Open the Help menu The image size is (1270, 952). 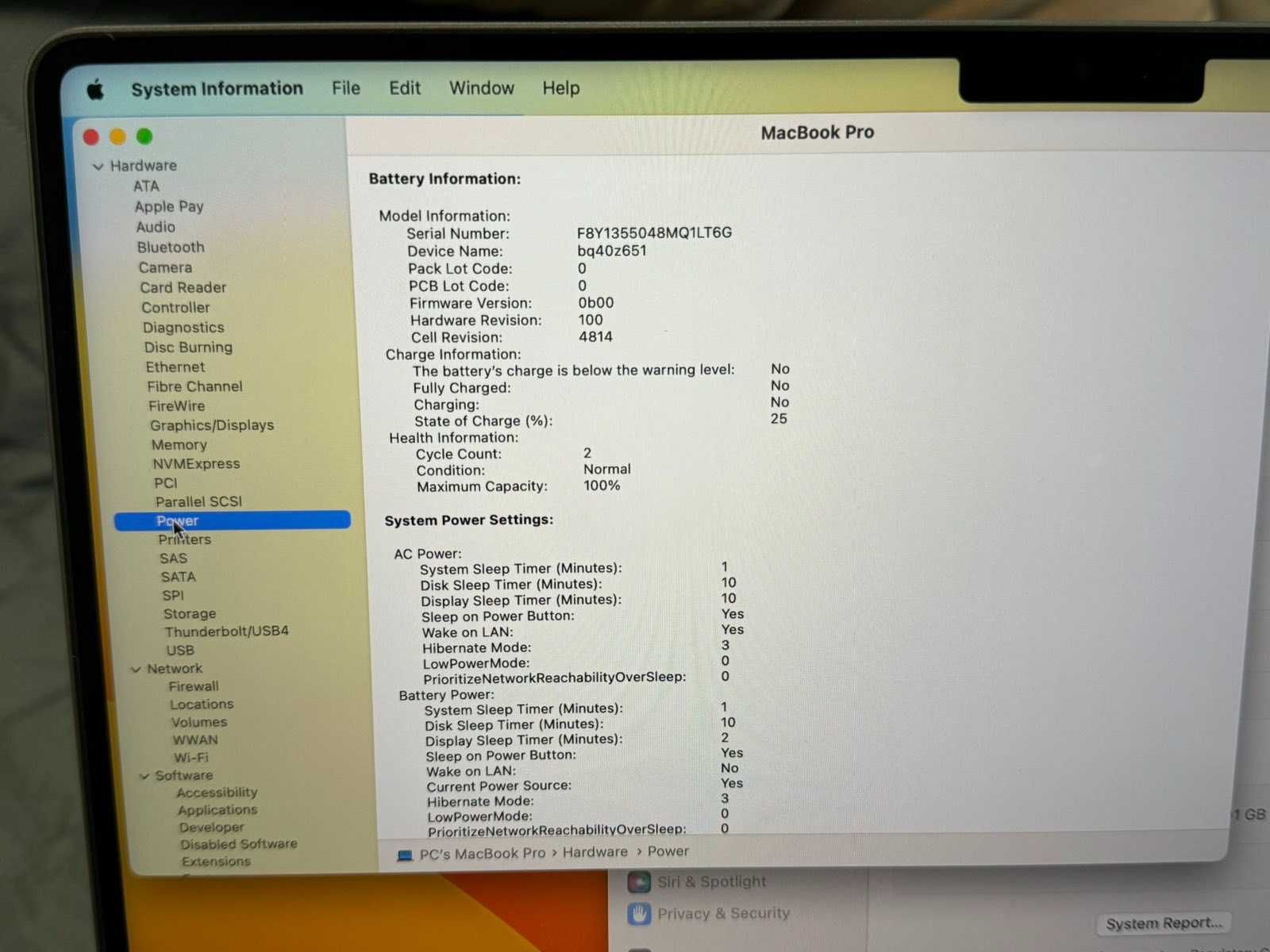coord(561,88)
